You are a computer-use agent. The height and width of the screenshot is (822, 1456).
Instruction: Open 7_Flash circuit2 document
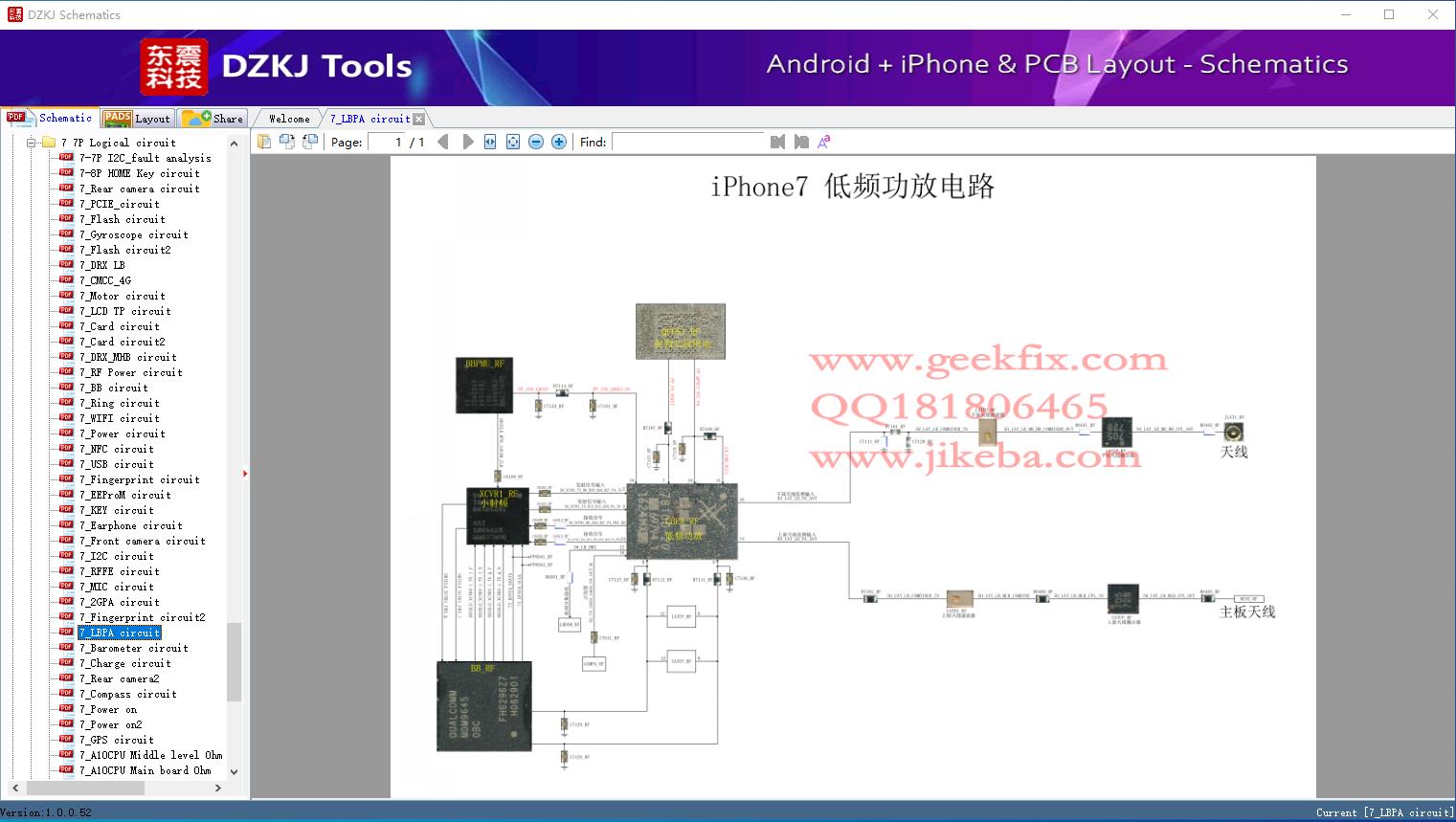click(x=125, y=250)
